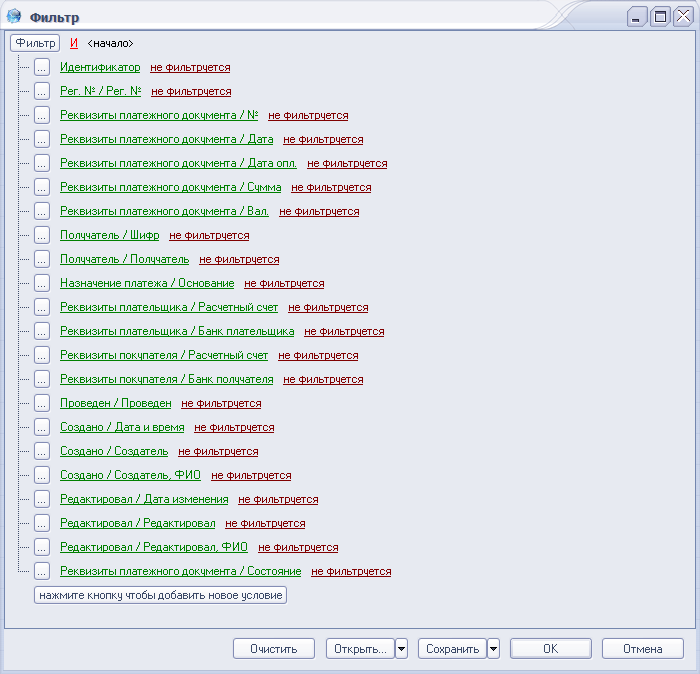Click the Очистить button
The image size is (700, 674).
coord(274,649)
